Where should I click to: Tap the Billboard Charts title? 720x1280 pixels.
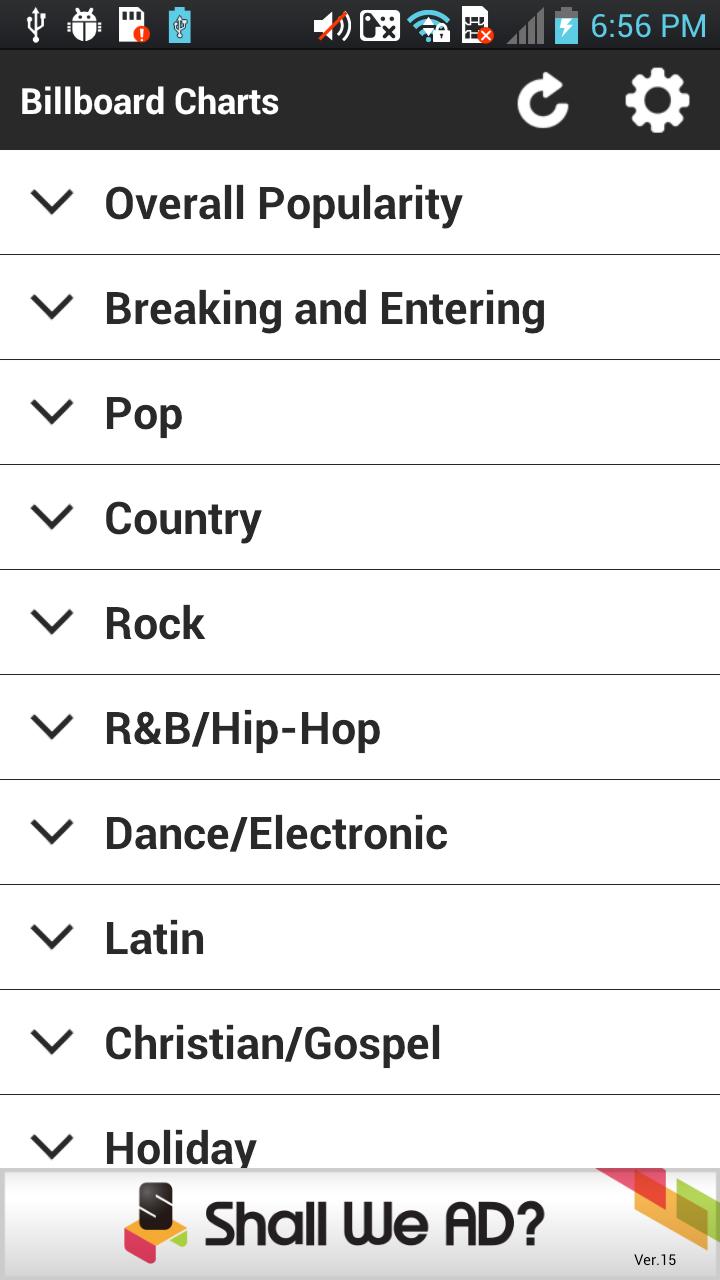[x=150, y=101]
